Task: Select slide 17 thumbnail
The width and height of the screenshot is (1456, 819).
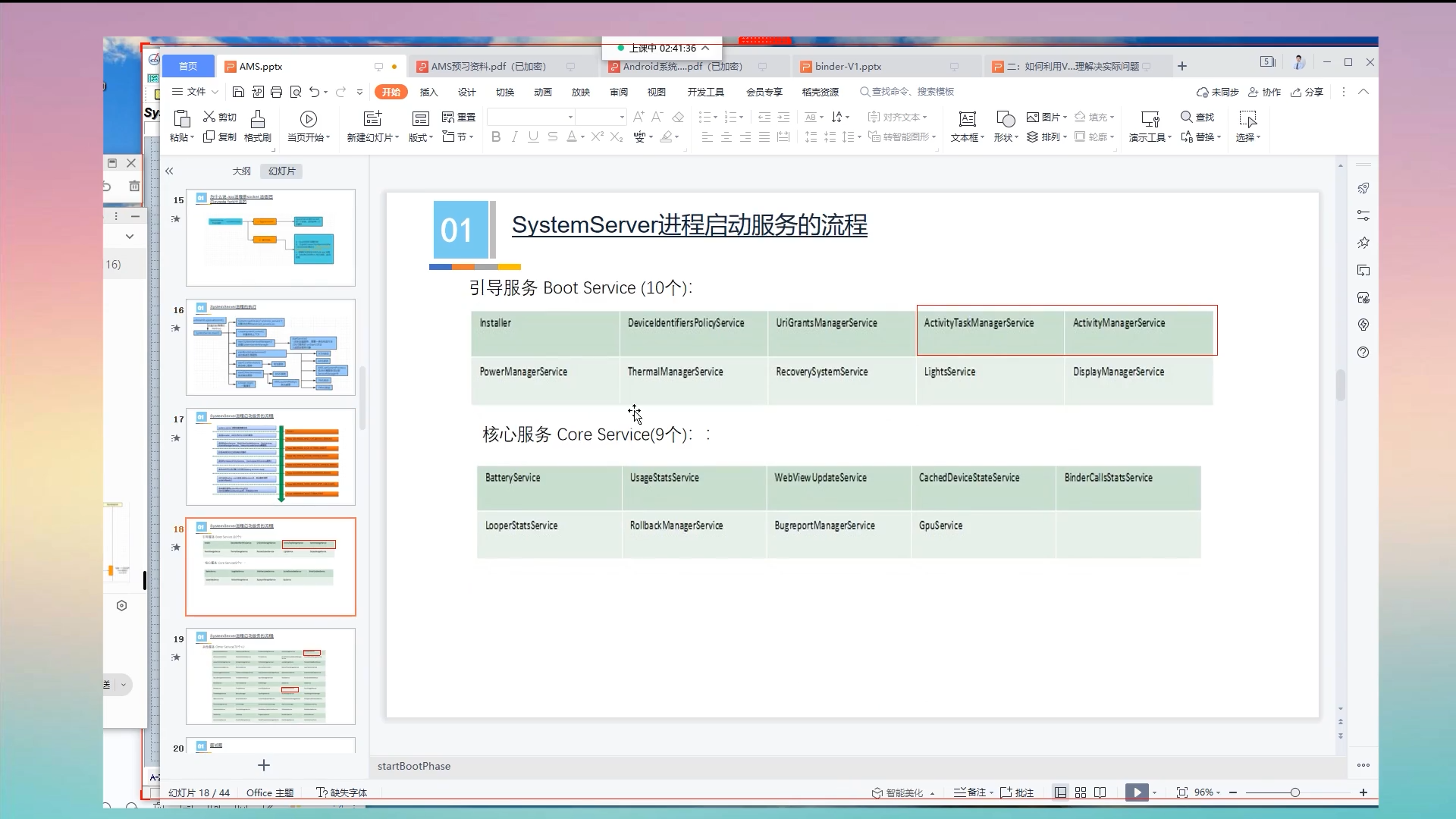Action: coord(271,457)
